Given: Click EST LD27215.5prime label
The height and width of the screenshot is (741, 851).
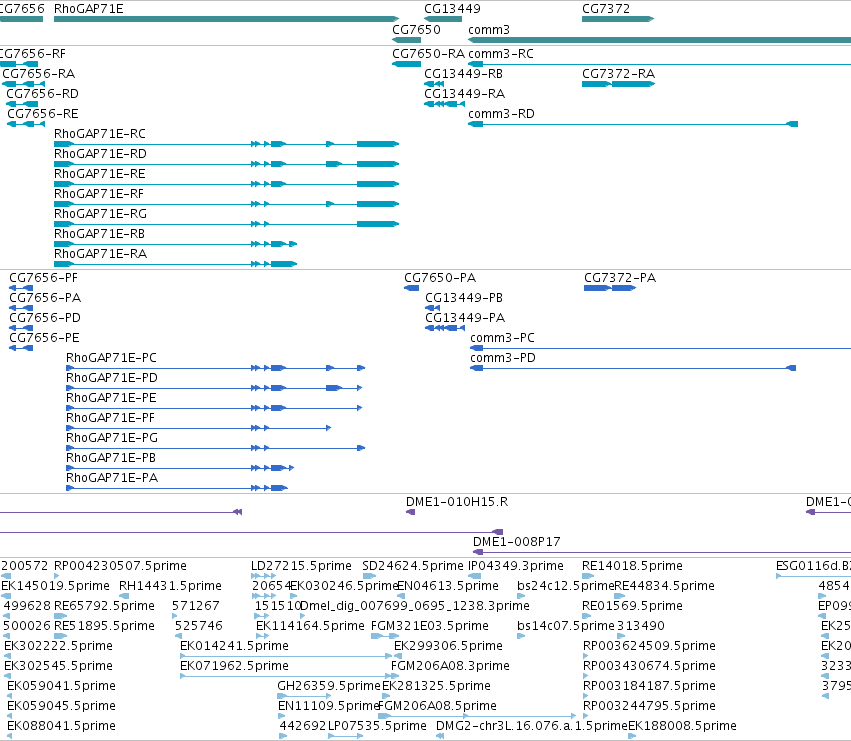Looking at the screenshot, I should pos(301,566).
